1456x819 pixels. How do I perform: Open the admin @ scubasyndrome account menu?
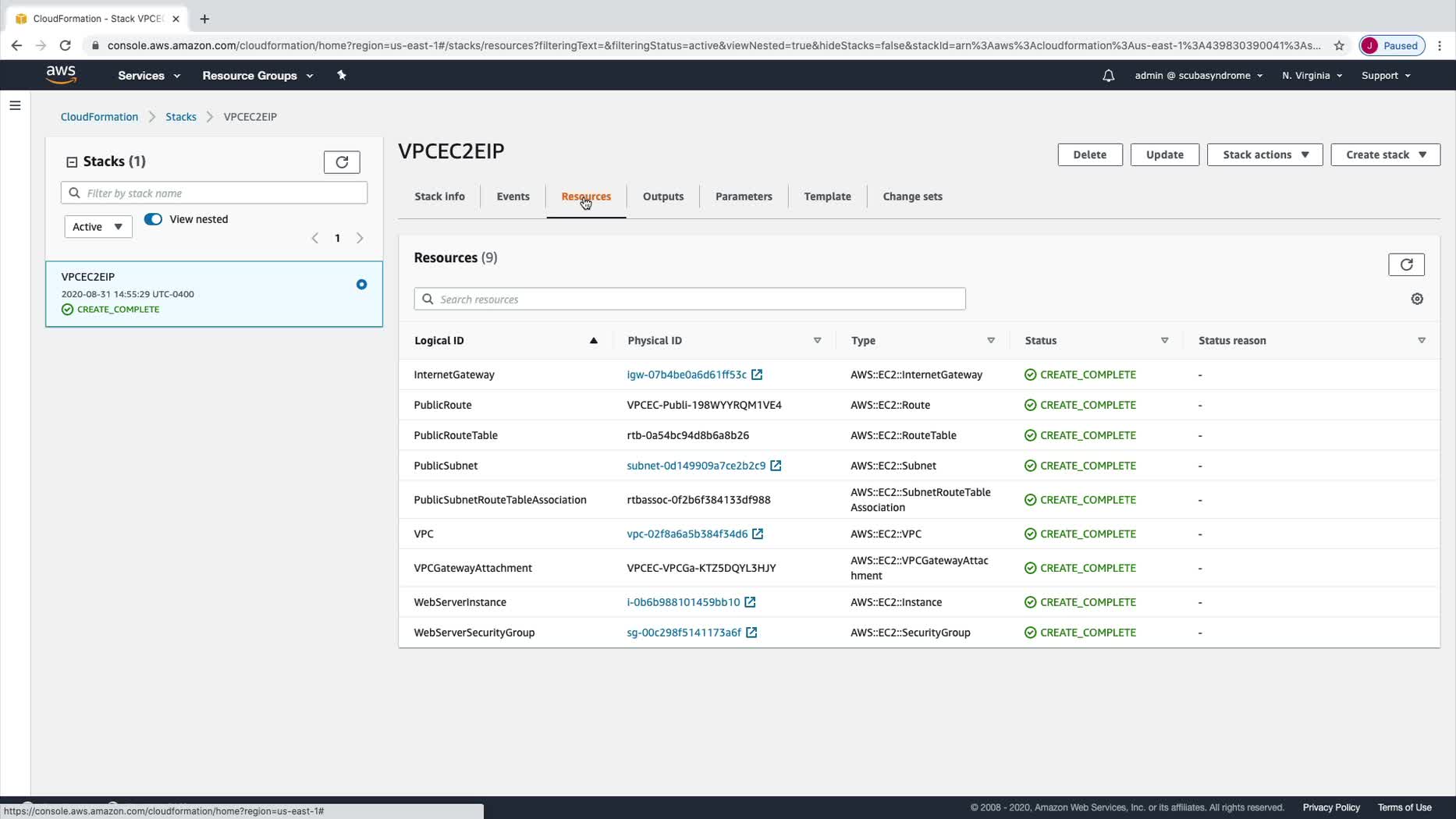1199,76
